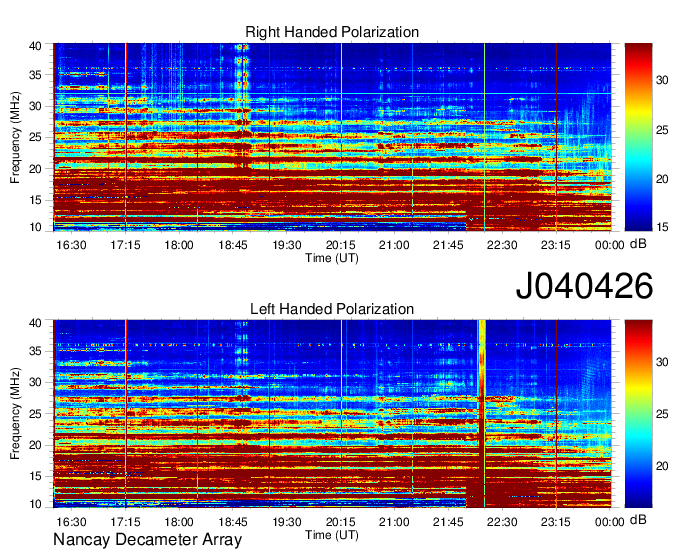Click "00:00" time tick on right-handed plot
This screenshot has width=680, height=552.
tap(610, 245)
